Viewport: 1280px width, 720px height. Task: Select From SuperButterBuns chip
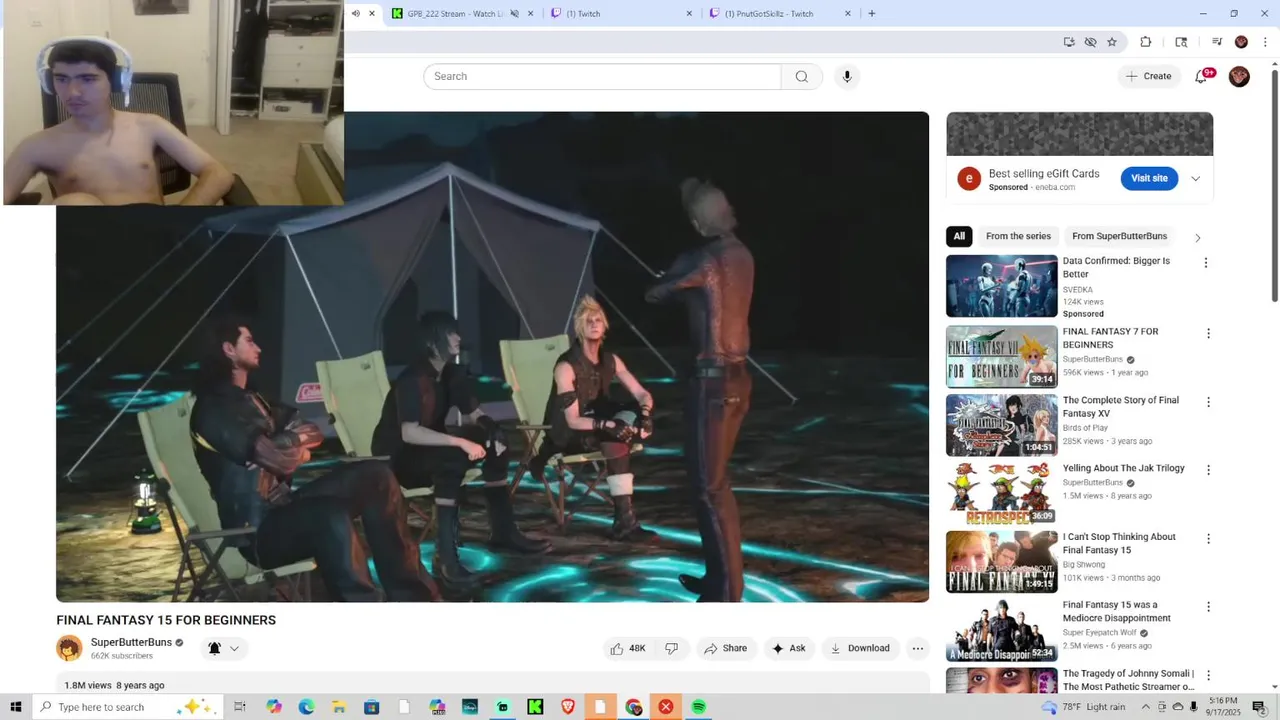(x=1119, y=236)
